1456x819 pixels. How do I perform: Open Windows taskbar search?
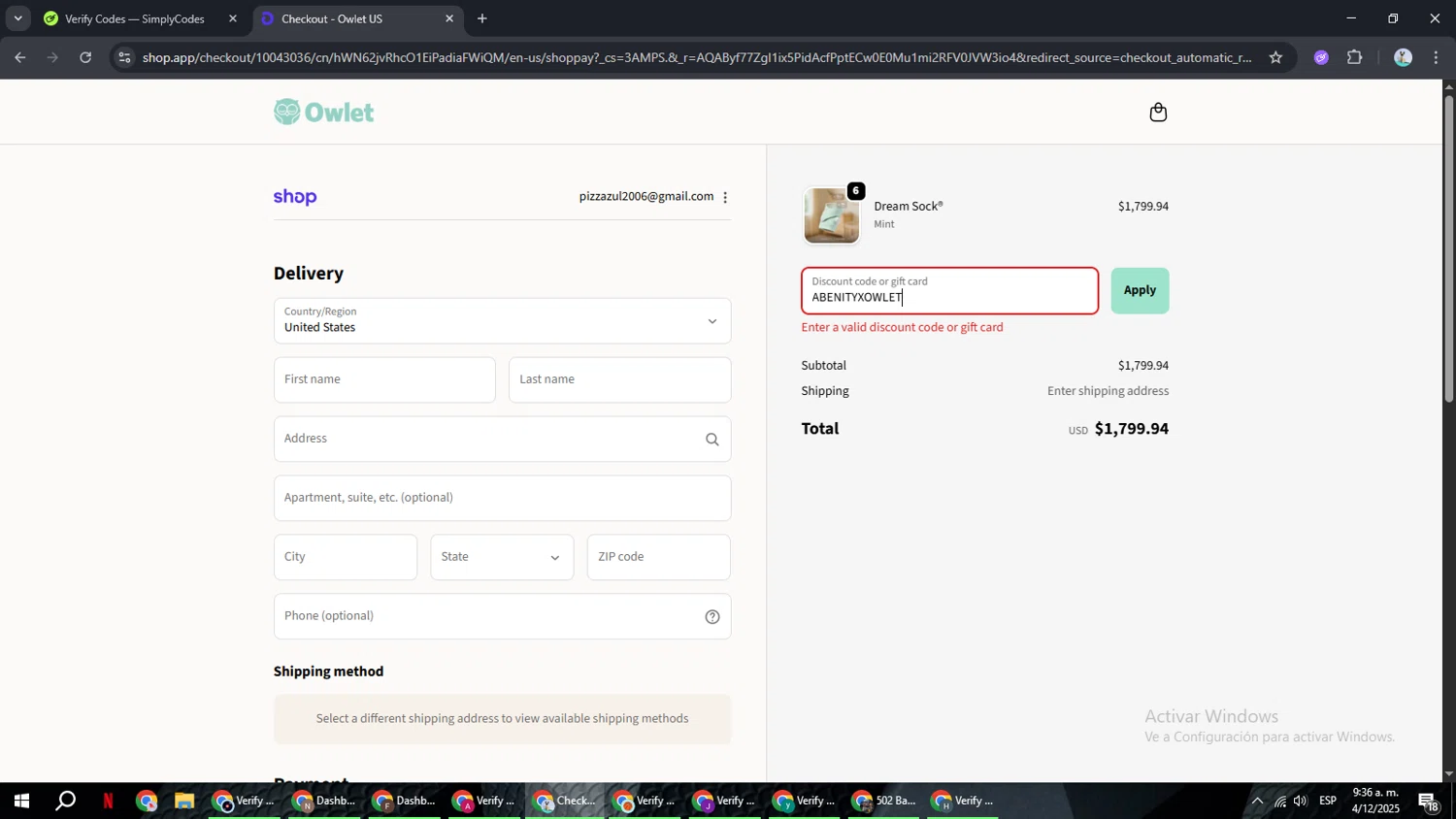(x=65, y=802)
